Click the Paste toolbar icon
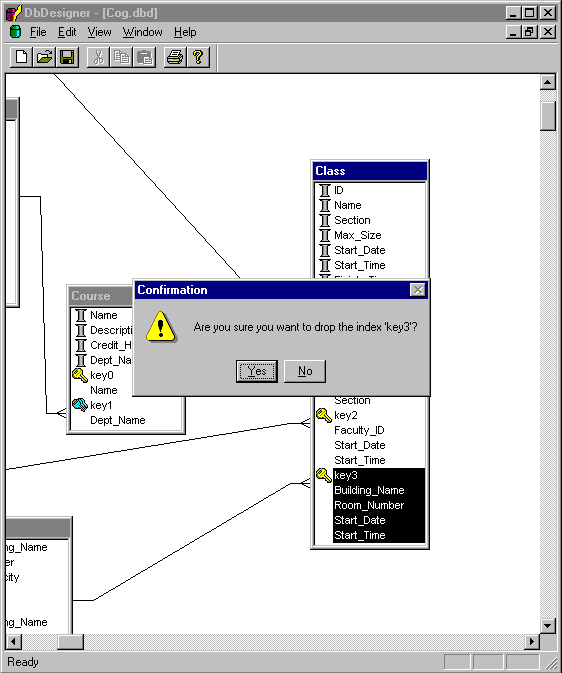562x673 pixels. point(144,57)
